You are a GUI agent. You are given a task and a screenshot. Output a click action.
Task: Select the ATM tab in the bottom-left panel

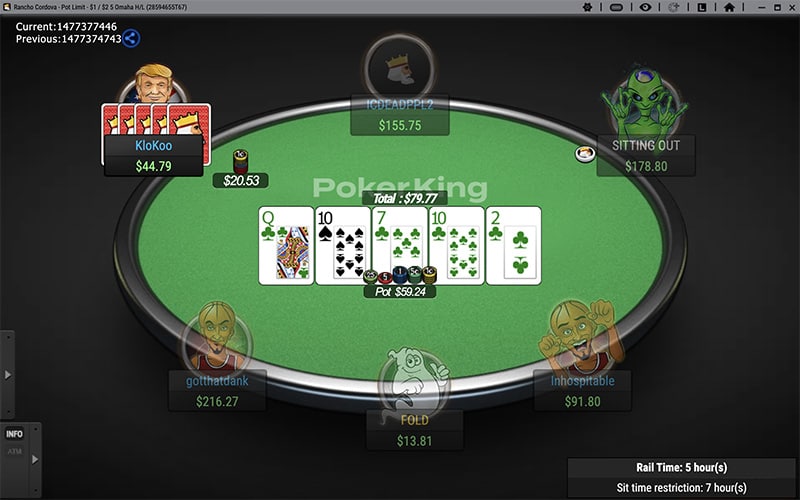coord(14,451)
